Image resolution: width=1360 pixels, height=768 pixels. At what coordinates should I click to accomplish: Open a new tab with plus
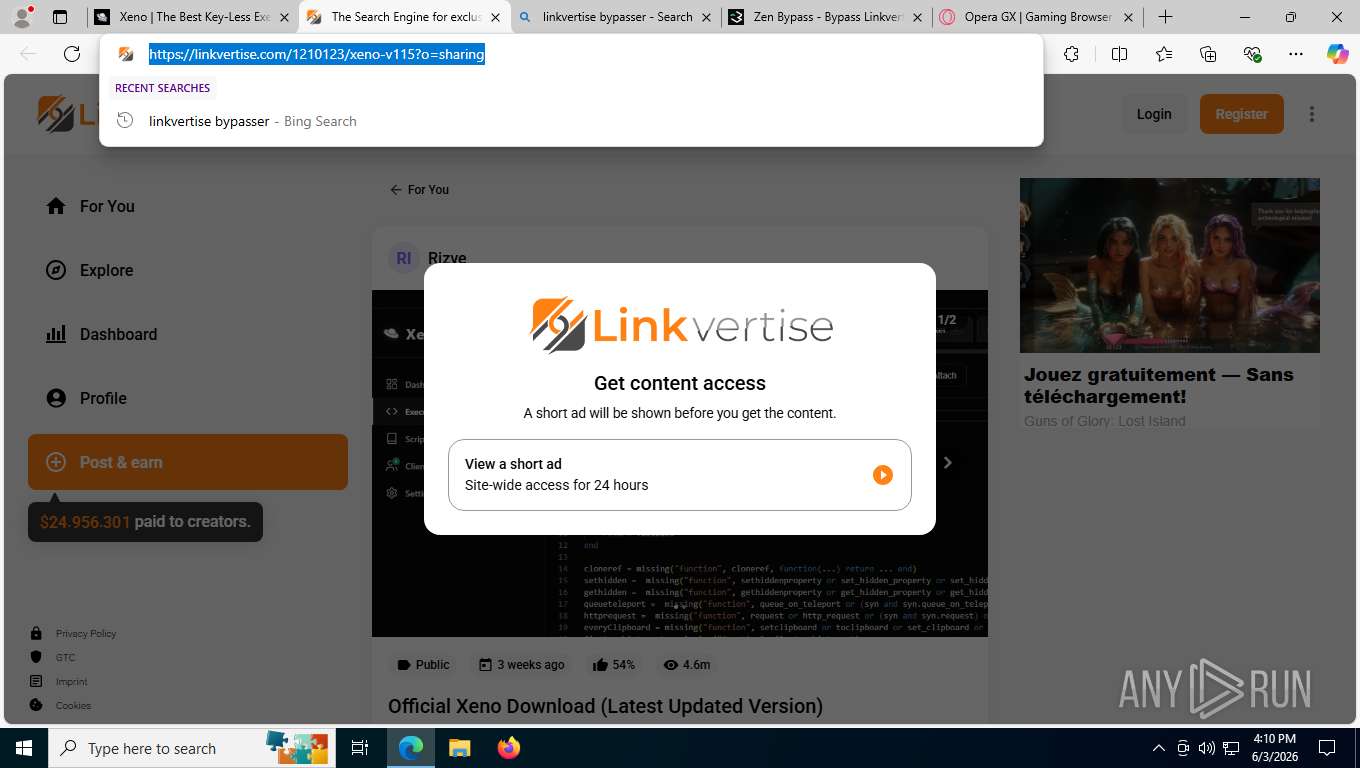point(1165,17)
